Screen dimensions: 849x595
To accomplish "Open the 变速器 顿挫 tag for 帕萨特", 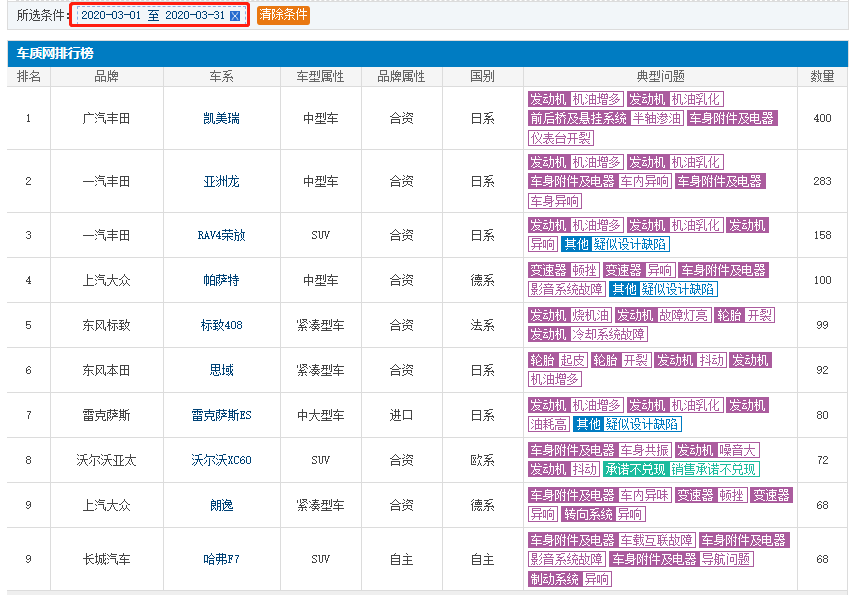I will (x=564, y=270).
